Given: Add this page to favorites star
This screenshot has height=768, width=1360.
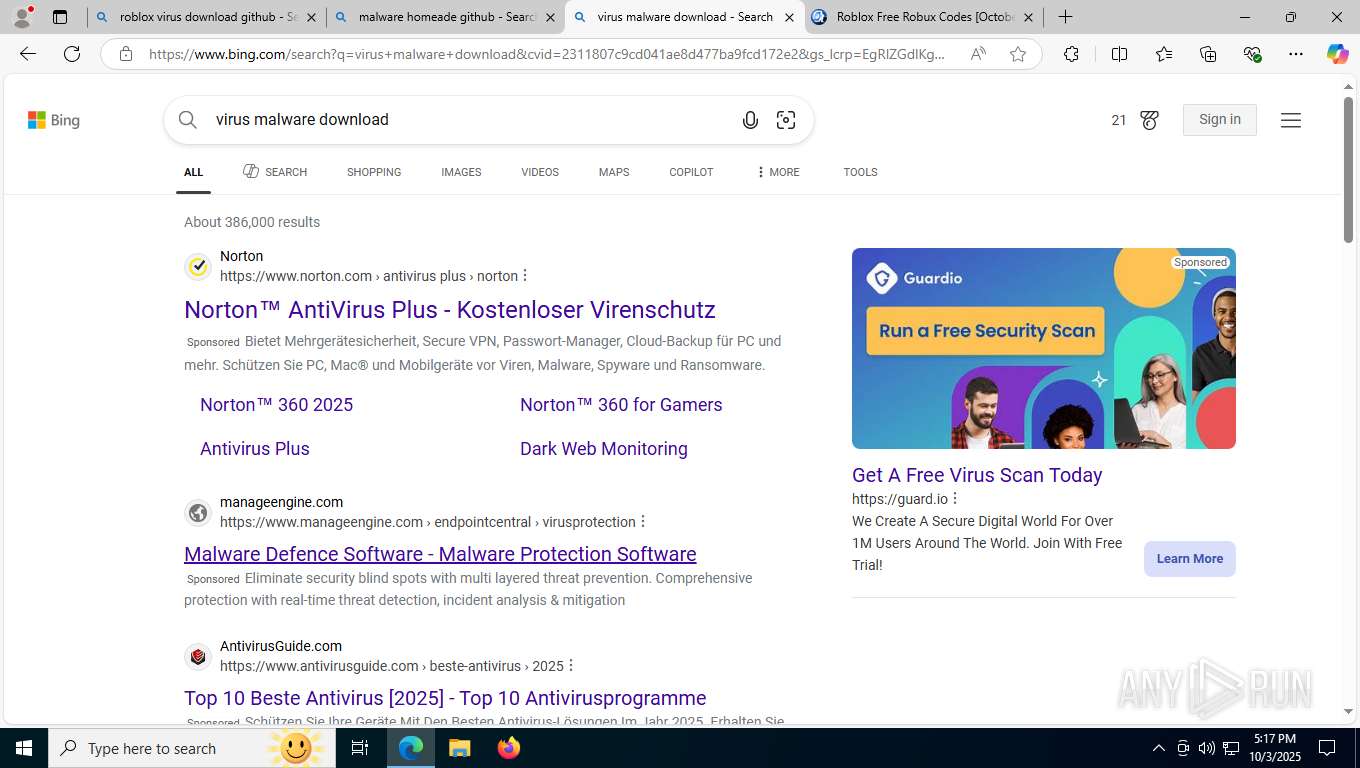Looking at the screenshot, I should [x=1018, y=54].
